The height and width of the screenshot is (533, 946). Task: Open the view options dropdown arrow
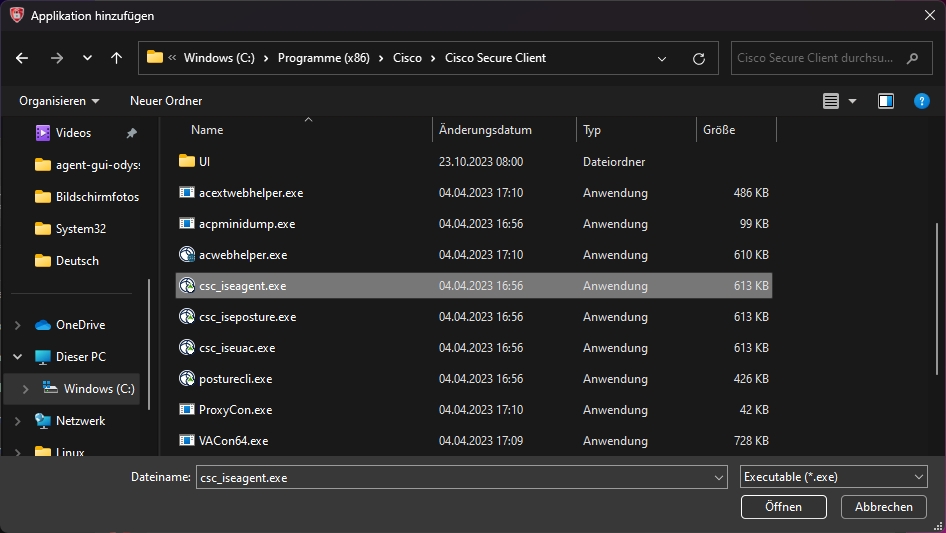coord(852,101)
